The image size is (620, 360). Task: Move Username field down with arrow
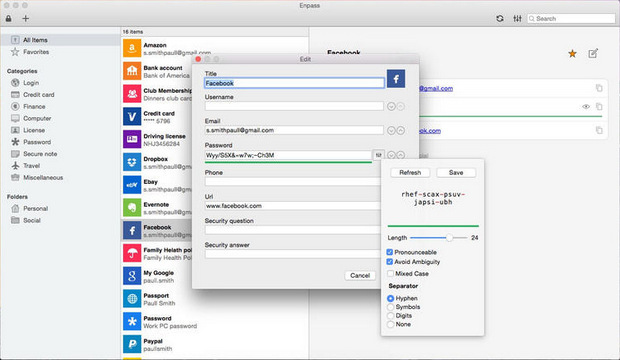[391, 106]
